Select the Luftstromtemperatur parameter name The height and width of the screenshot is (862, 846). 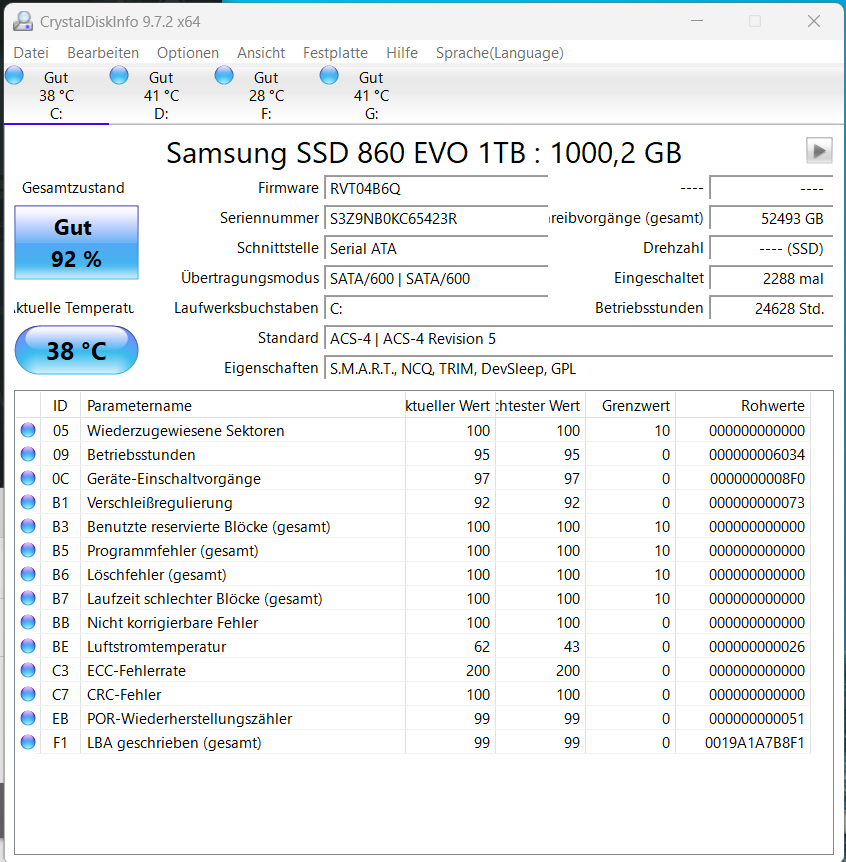156,646
